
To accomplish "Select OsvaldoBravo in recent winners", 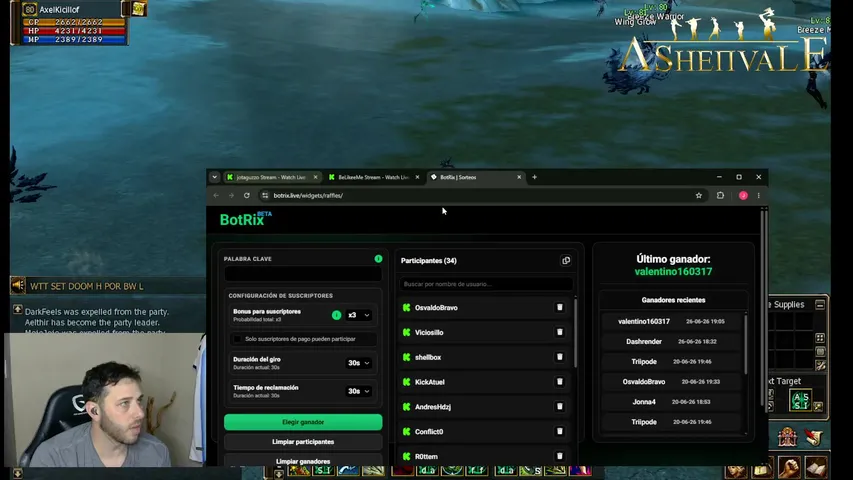I will pyautogui.click(x=672, y=381).
